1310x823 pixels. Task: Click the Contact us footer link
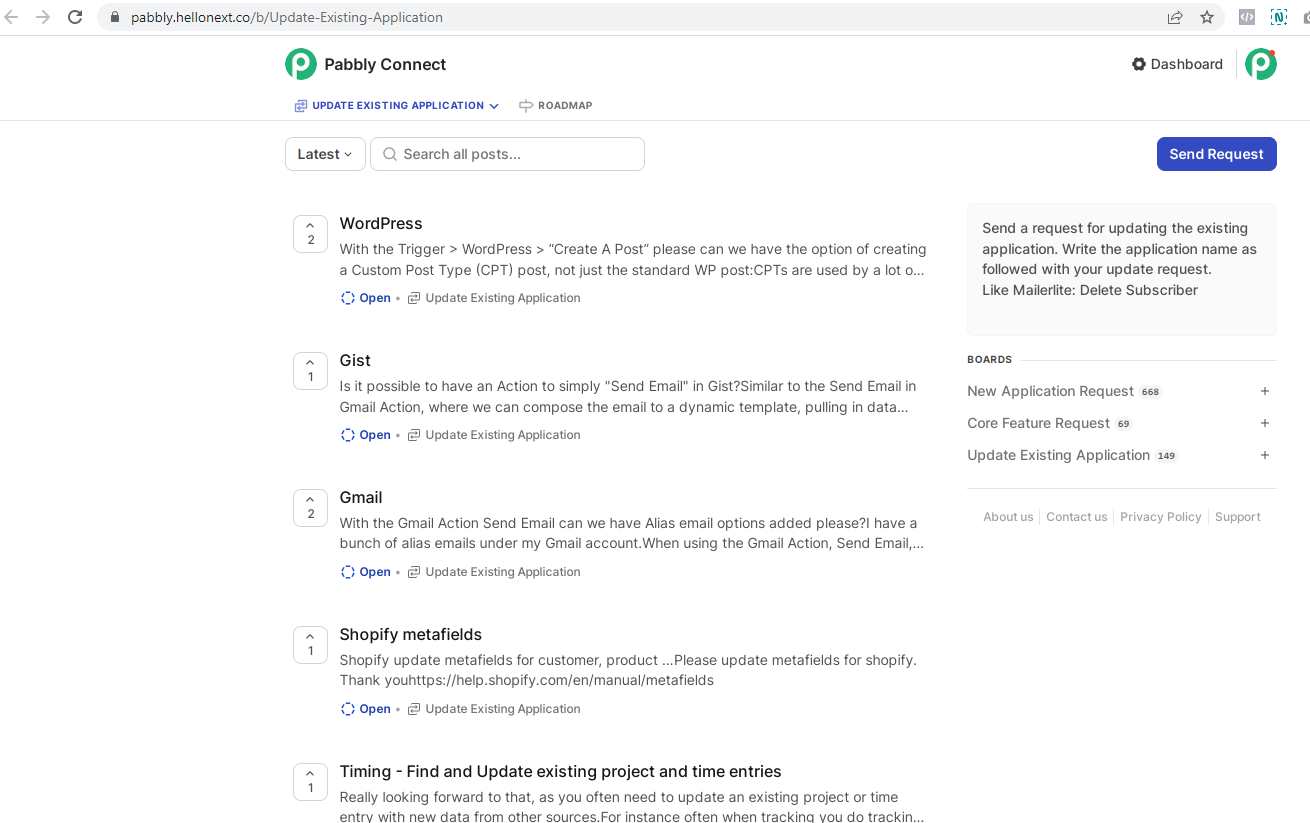(x=1077, y=517)
